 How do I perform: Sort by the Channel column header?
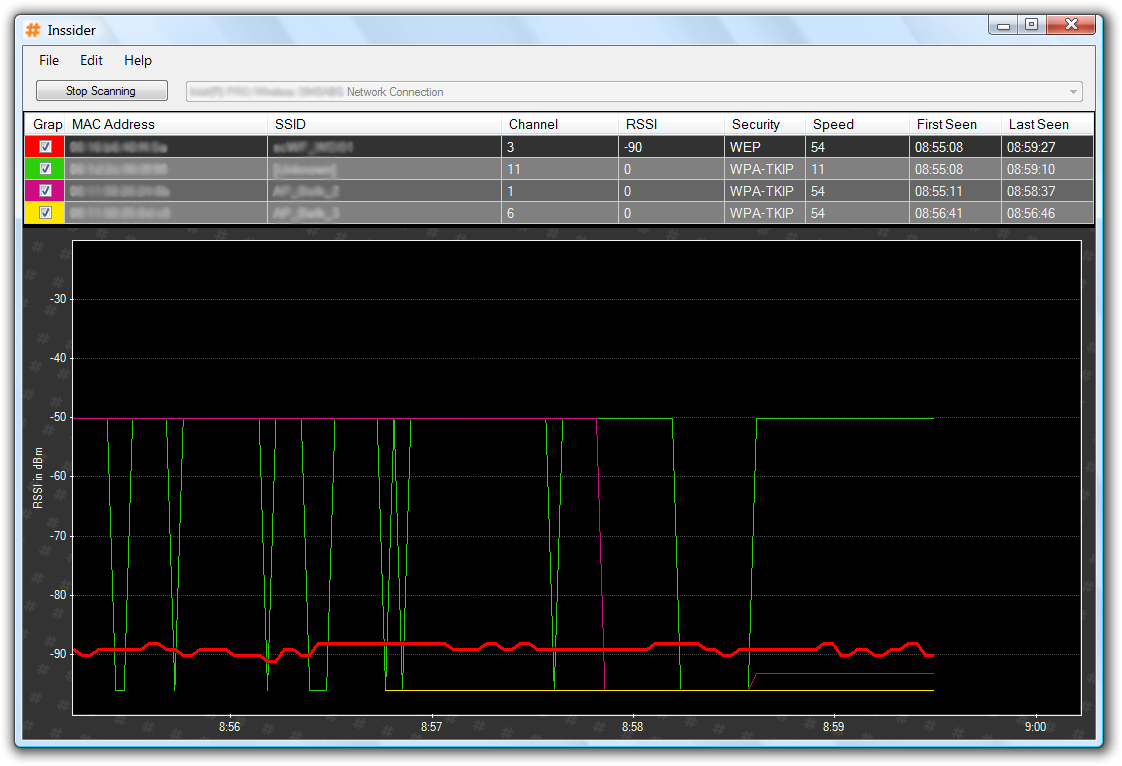tap(560, 125)
